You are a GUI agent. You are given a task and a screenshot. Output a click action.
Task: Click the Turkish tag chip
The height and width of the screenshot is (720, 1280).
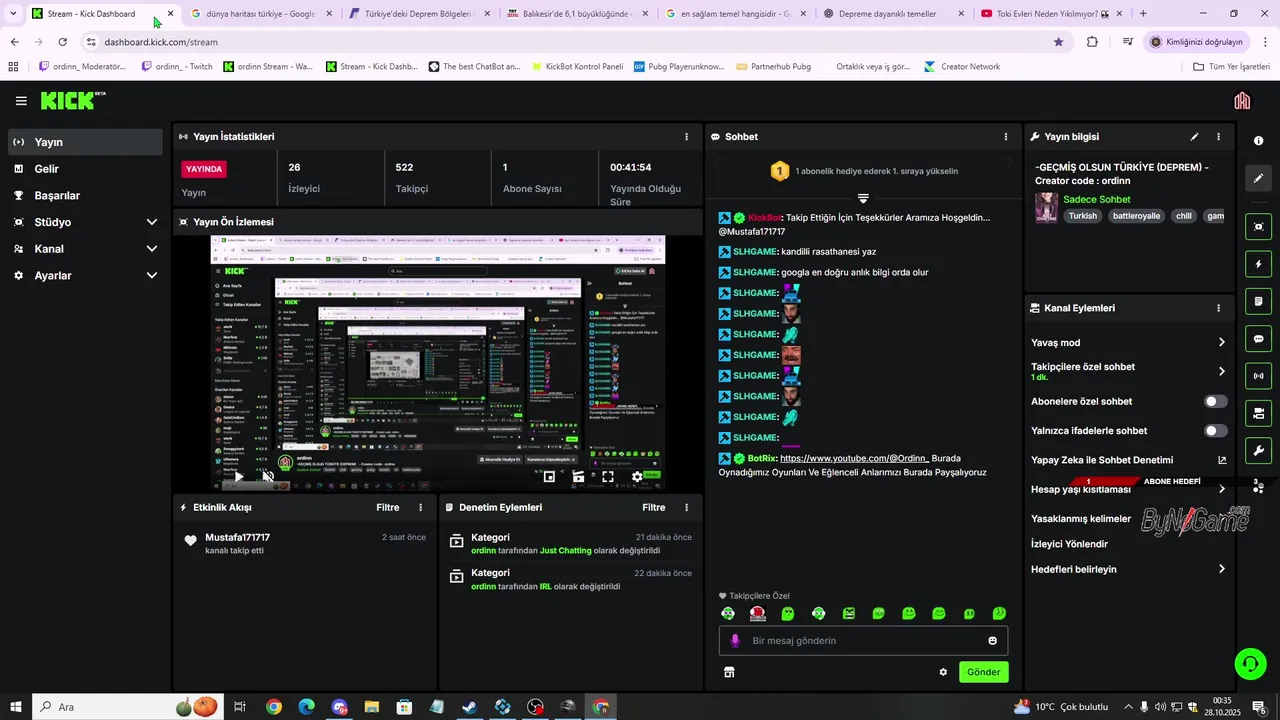tap(1082, 216)
